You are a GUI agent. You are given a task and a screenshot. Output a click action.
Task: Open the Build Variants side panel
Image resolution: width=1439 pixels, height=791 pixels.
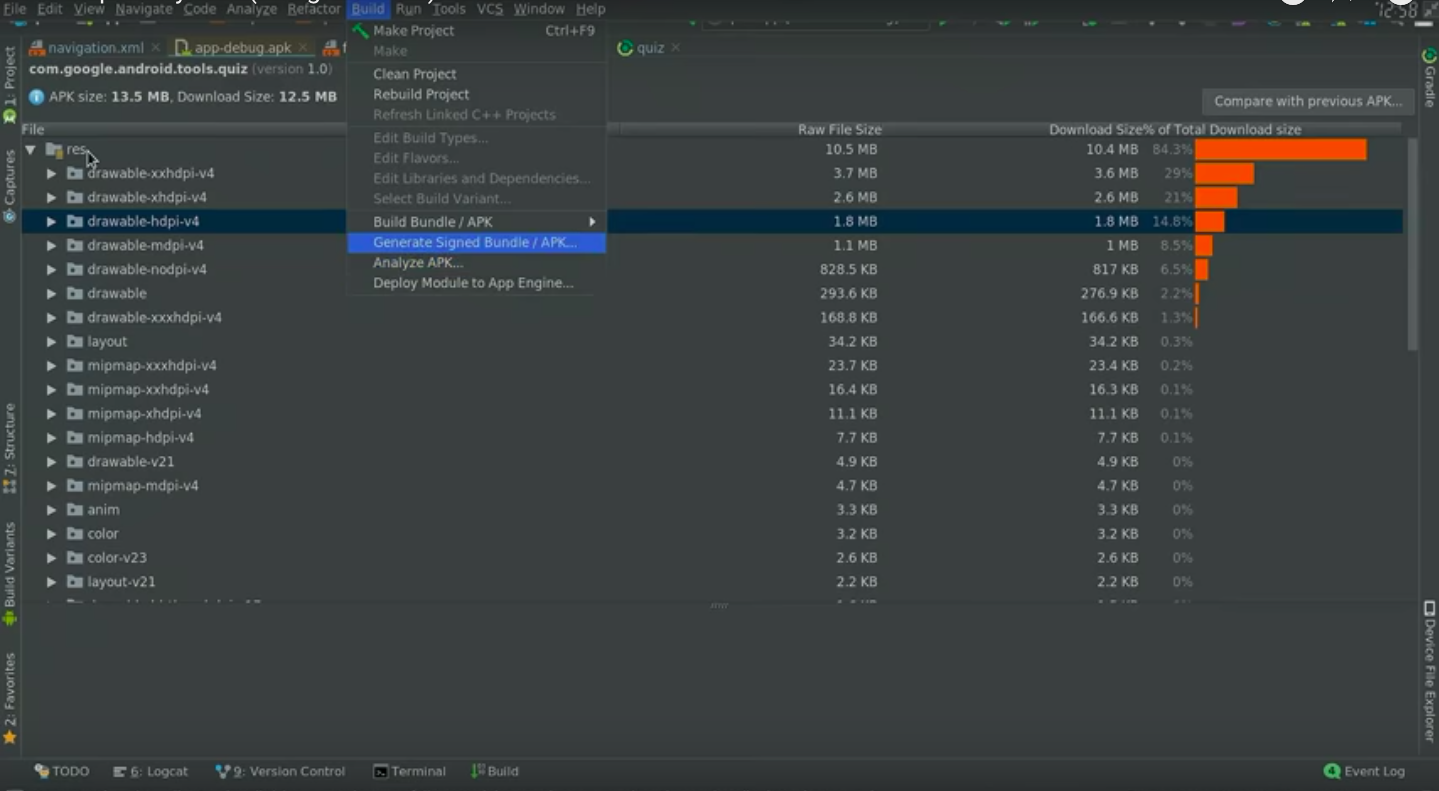point(10,572)
